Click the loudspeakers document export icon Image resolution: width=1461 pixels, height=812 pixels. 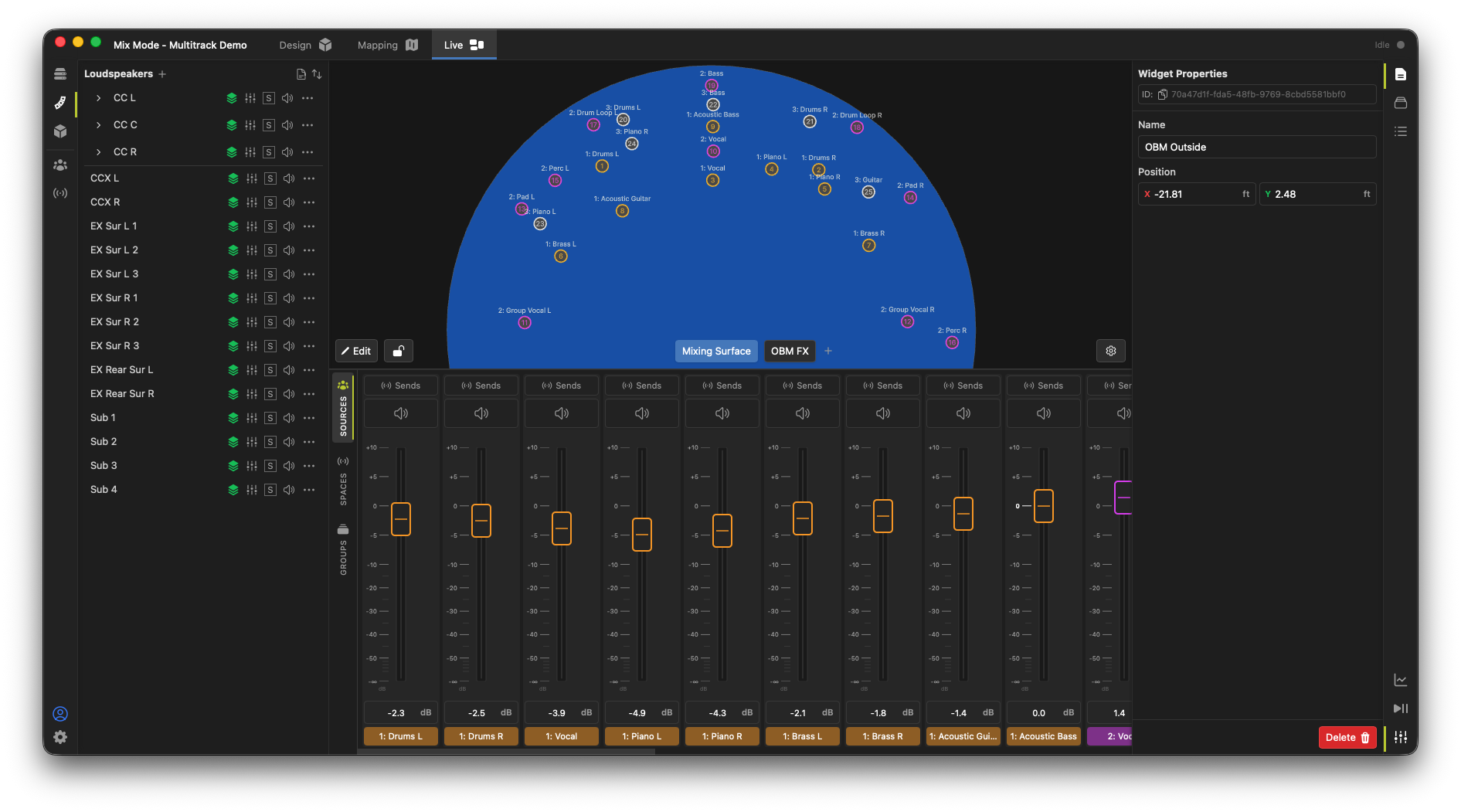click(301, 74)
